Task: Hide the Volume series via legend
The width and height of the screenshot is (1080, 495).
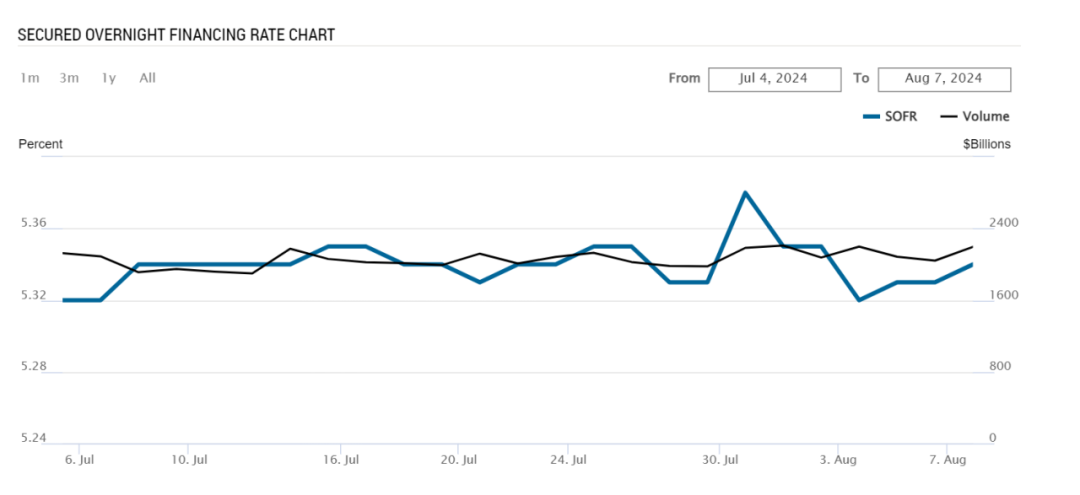Action: (975, 117)
